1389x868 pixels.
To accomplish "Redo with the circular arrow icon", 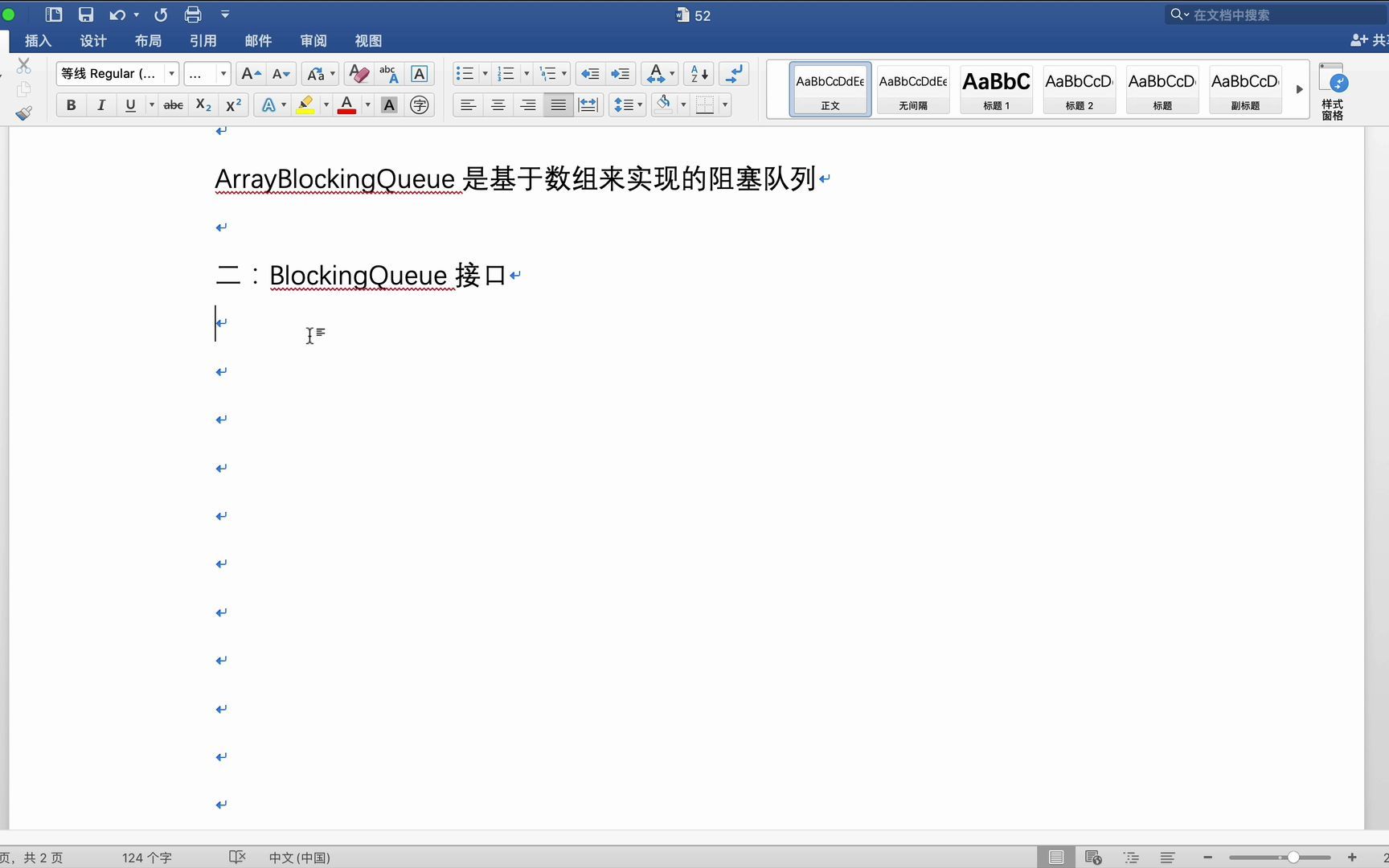I will click(x=161, y=14).
